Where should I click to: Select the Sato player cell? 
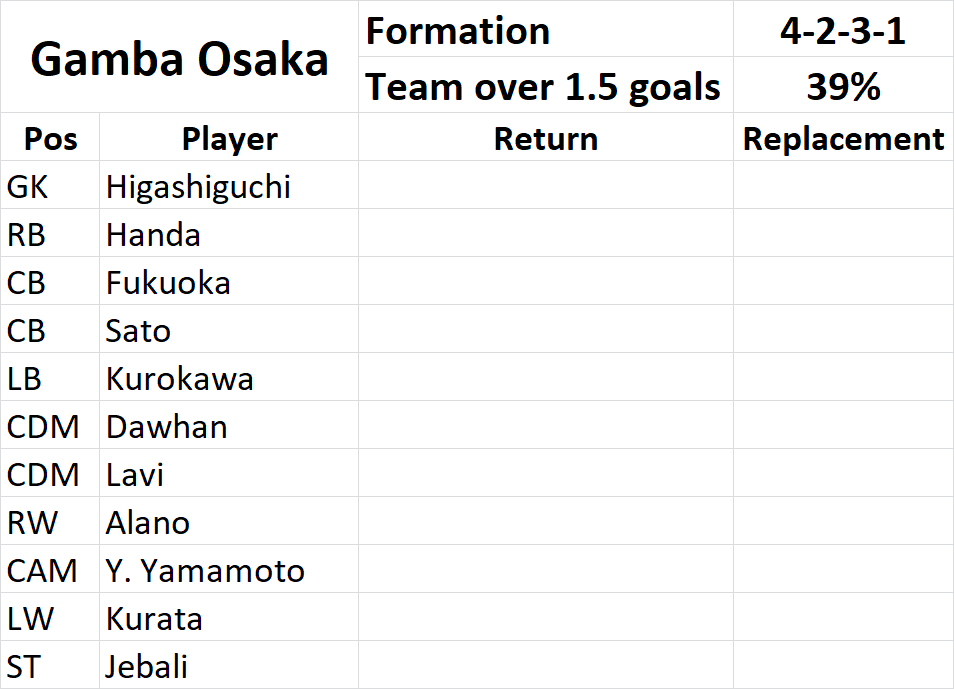[x=229, y=329]
